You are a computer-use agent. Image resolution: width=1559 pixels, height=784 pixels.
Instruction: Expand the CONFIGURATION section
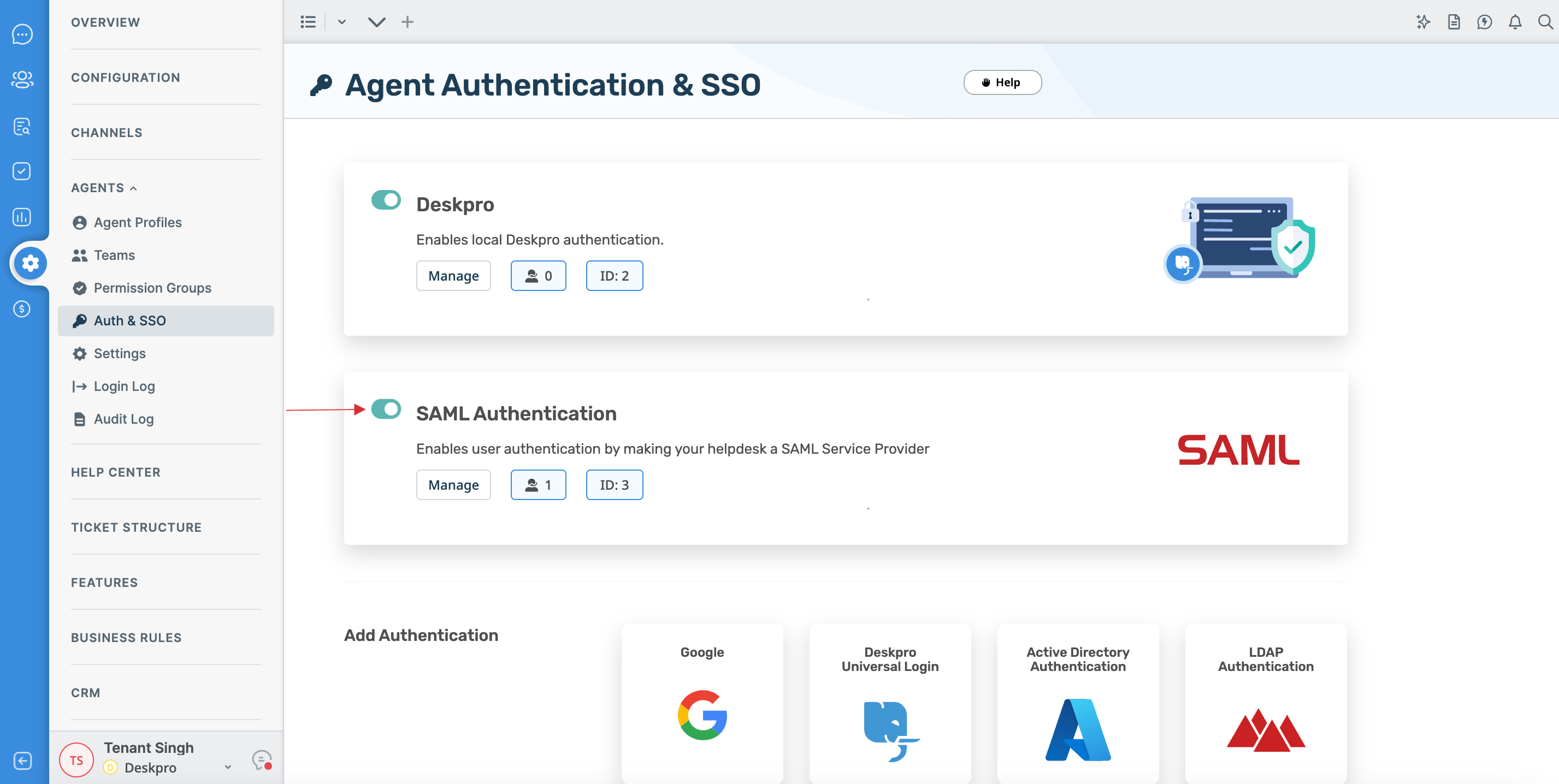[125, 78]
